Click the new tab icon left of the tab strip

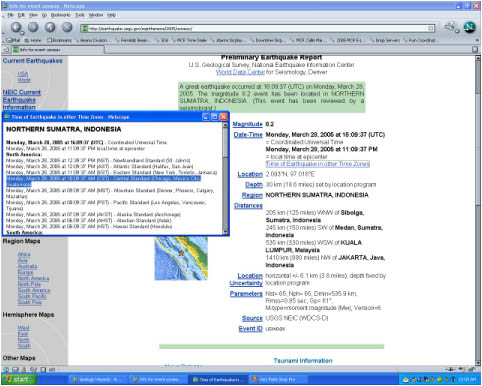[6, 49]
